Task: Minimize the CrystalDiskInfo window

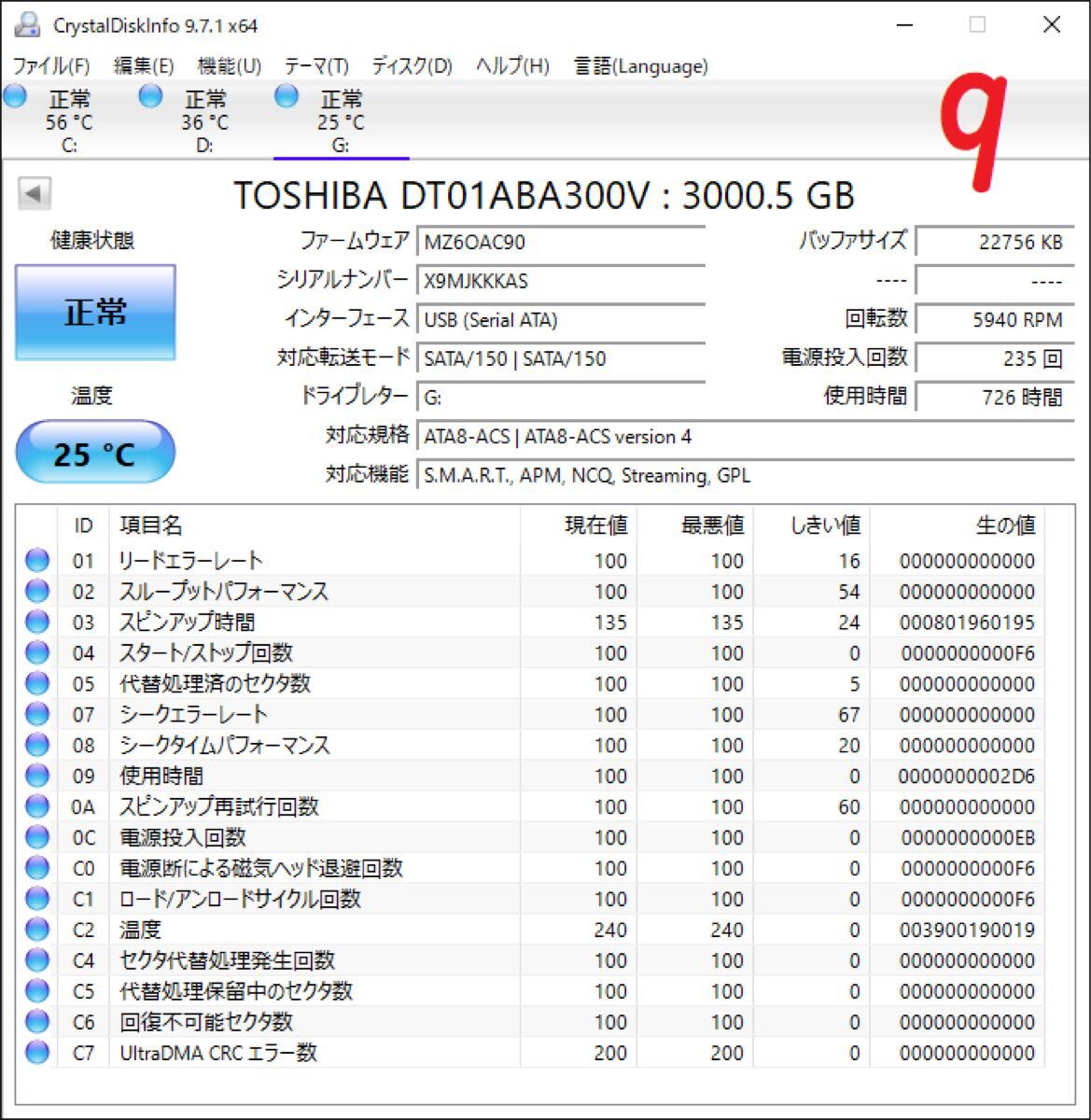Action: click(x=902, y=25)
